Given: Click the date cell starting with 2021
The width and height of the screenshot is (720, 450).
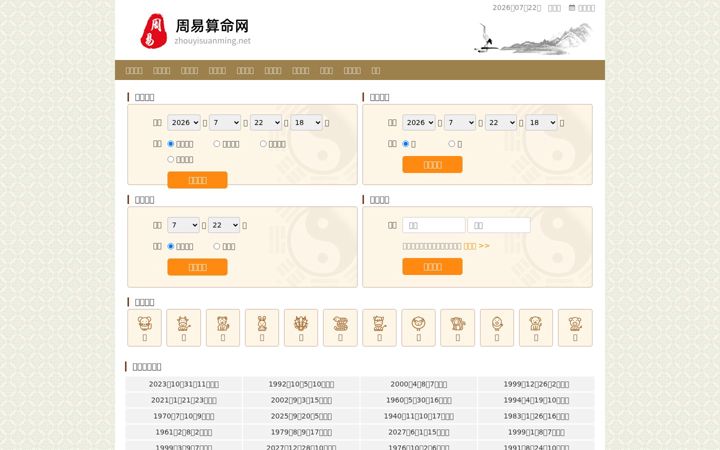Looking at the screenshot, I should coord(184,400).
